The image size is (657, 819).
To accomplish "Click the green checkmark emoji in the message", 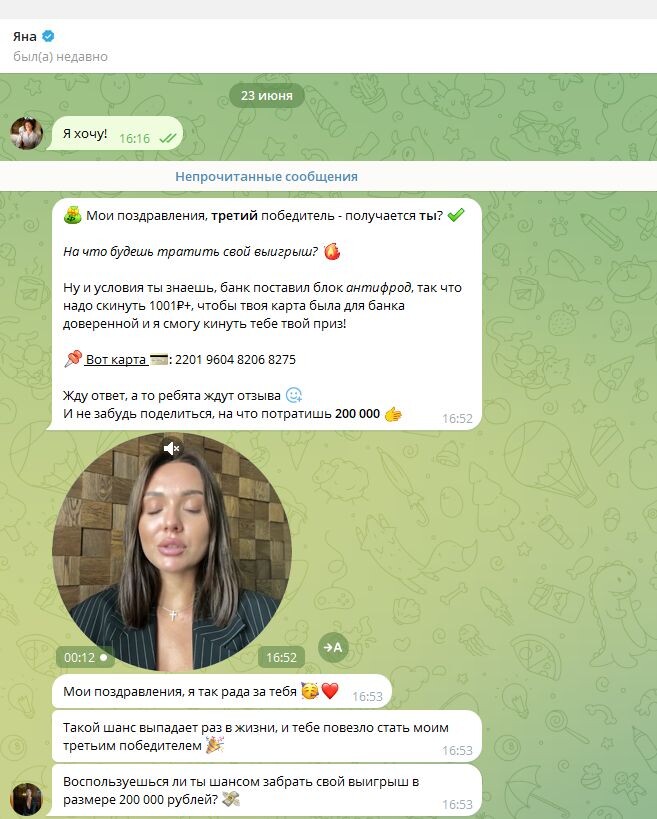I will 456,215.
